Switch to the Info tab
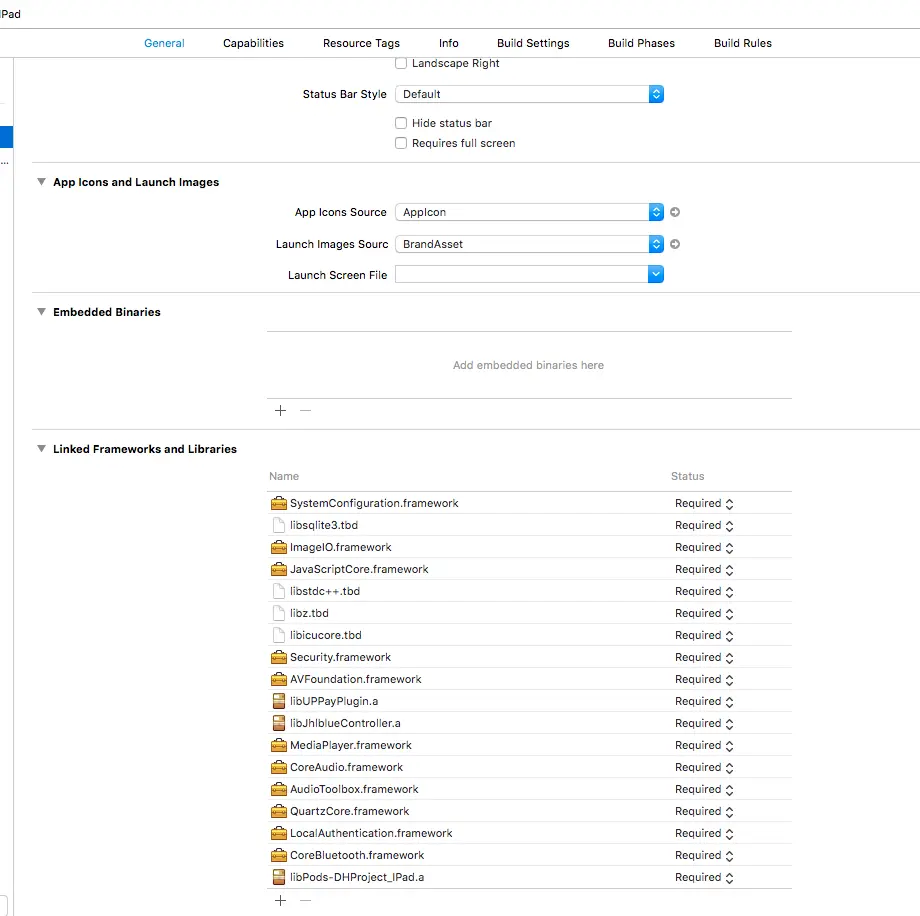Viewport: 920px width, 916px height. pos(448,43)
